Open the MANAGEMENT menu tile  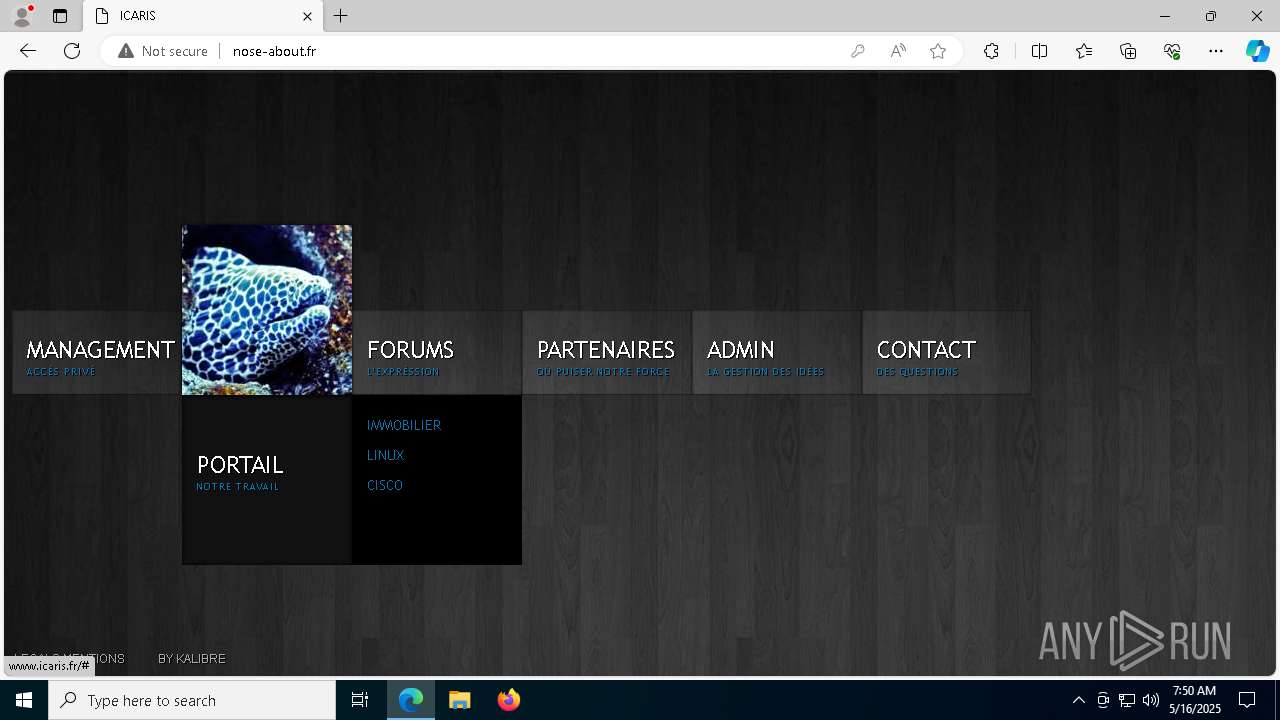(x=97, y=352)
